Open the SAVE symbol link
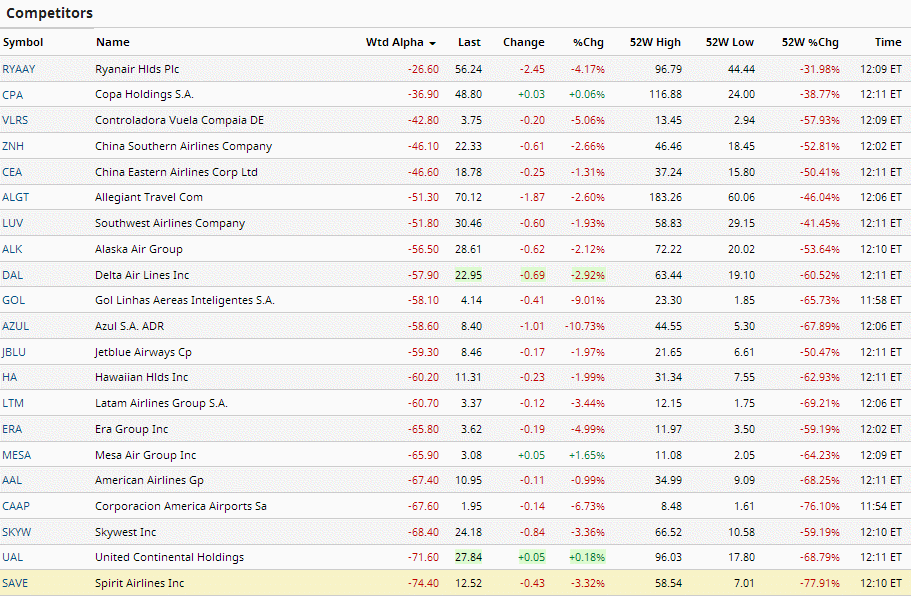This screenshot has width=911, height=596. tap(15, 583)
